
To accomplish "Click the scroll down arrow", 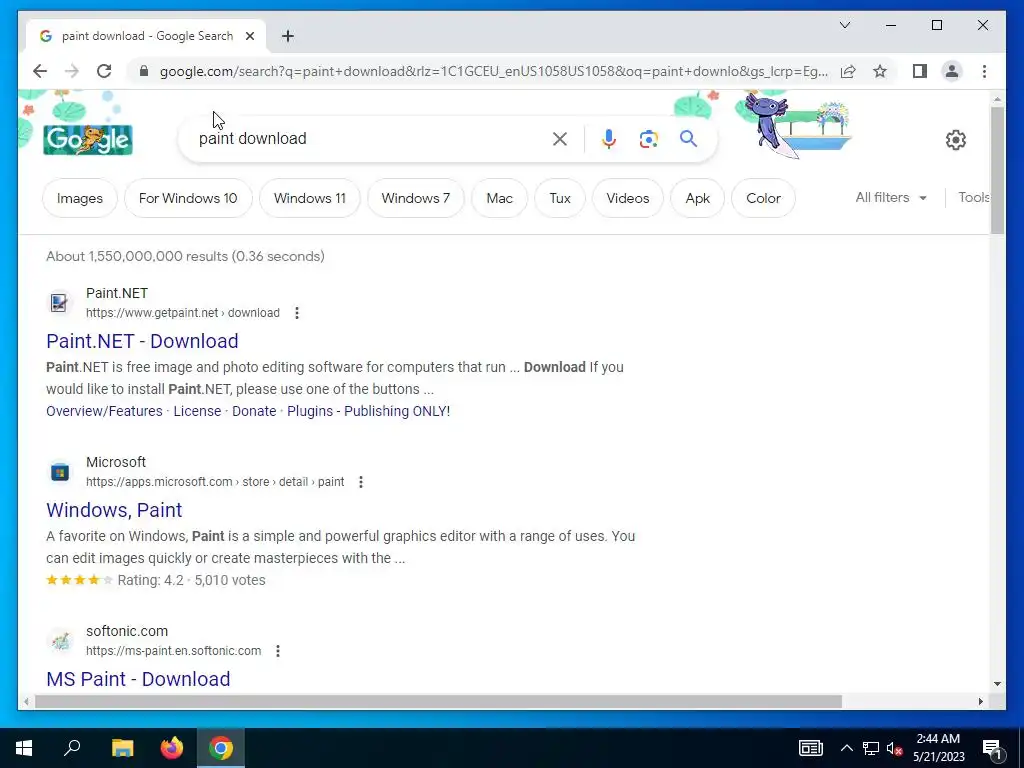I will [997, 684].
